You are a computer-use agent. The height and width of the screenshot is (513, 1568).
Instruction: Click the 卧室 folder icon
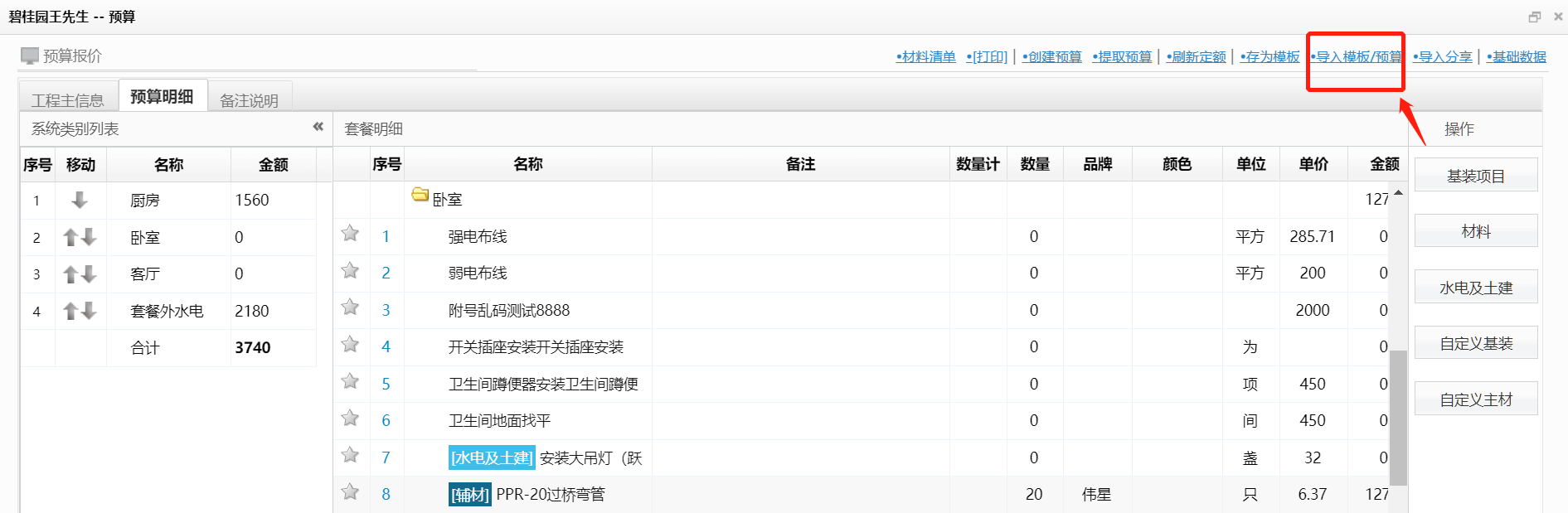click(420, 195)
